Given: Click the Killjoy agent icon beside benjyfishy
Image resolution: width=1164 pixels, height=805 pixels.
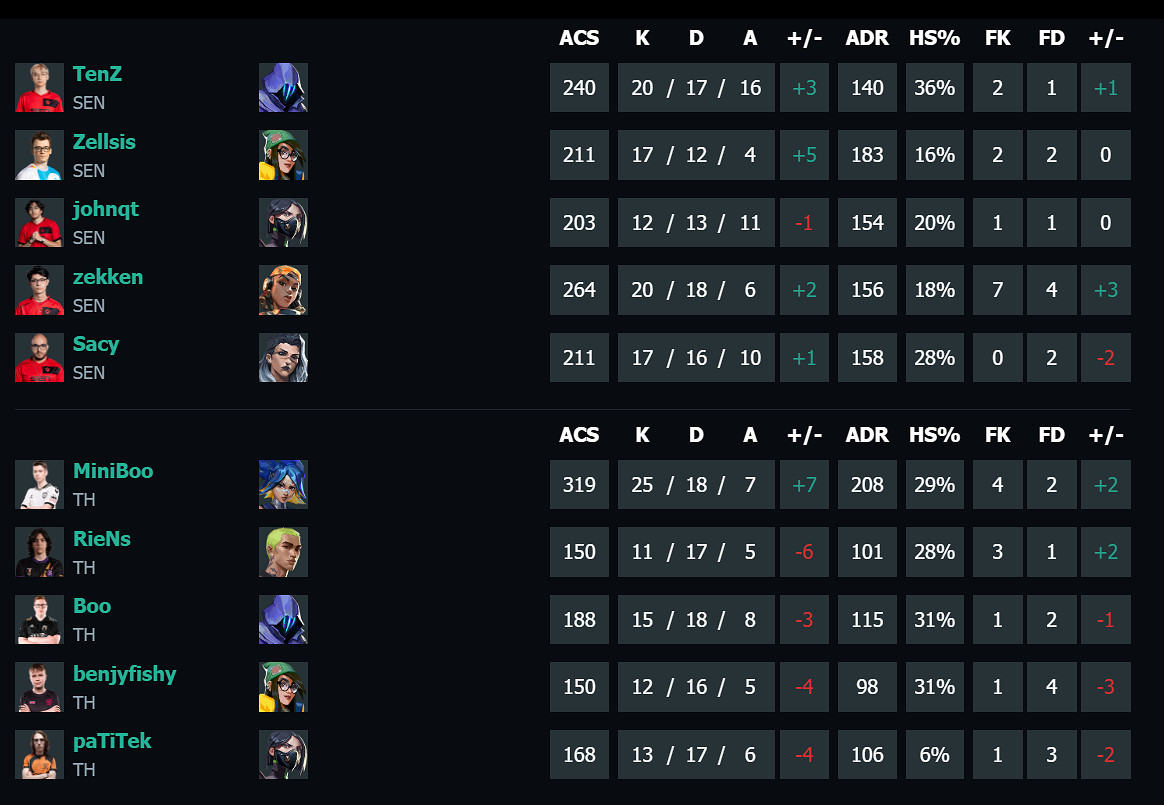Looking at the screenshot, I should [283, 687].
